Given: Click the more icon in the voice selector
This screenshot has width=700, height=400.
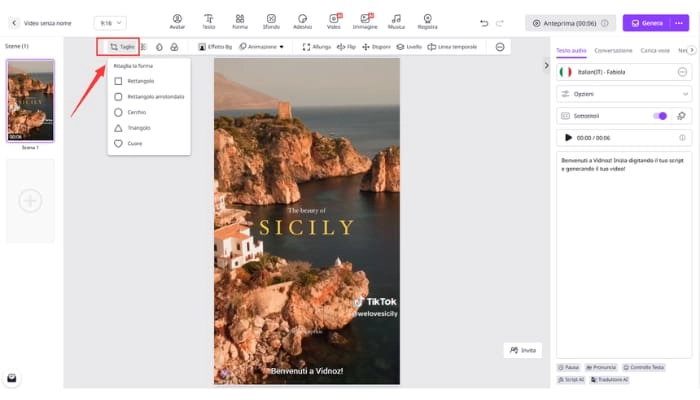Looking at the screenshot, I should 682,72.
